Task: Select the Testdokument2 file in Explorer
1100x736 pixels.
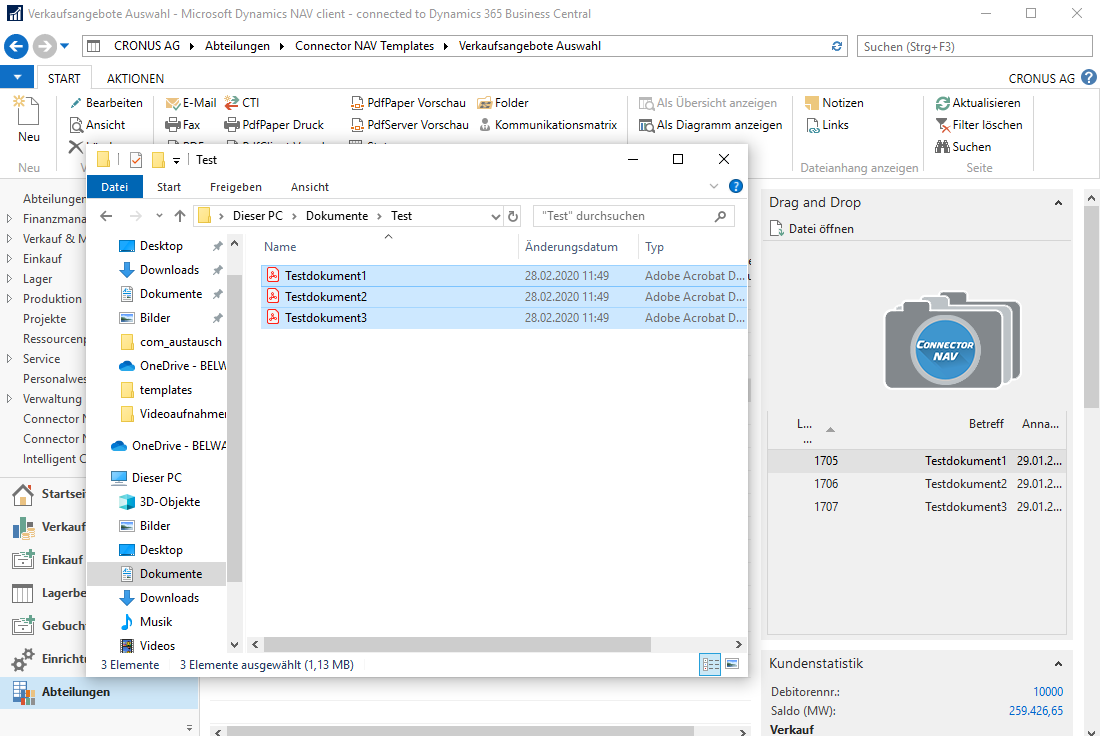Action: click(x=504, y=297)
